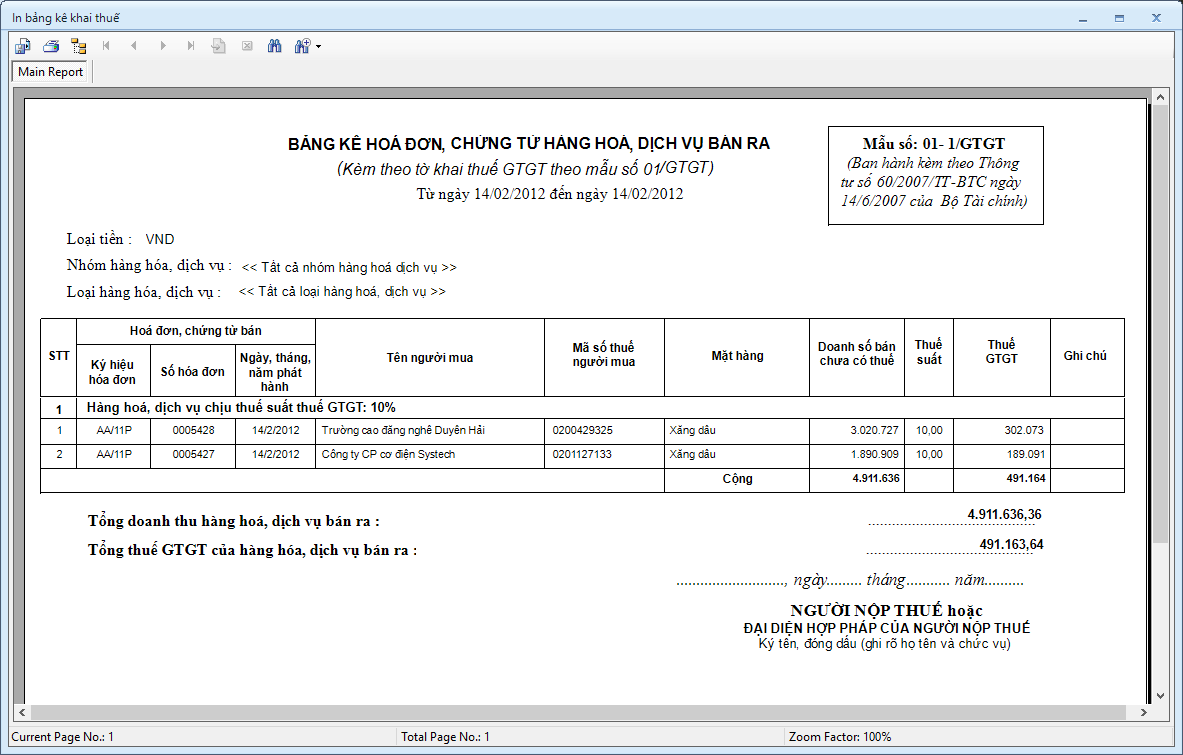Maximize the report window
1183x755 pixels.
pyautogui.click(x=1119, y=18)
